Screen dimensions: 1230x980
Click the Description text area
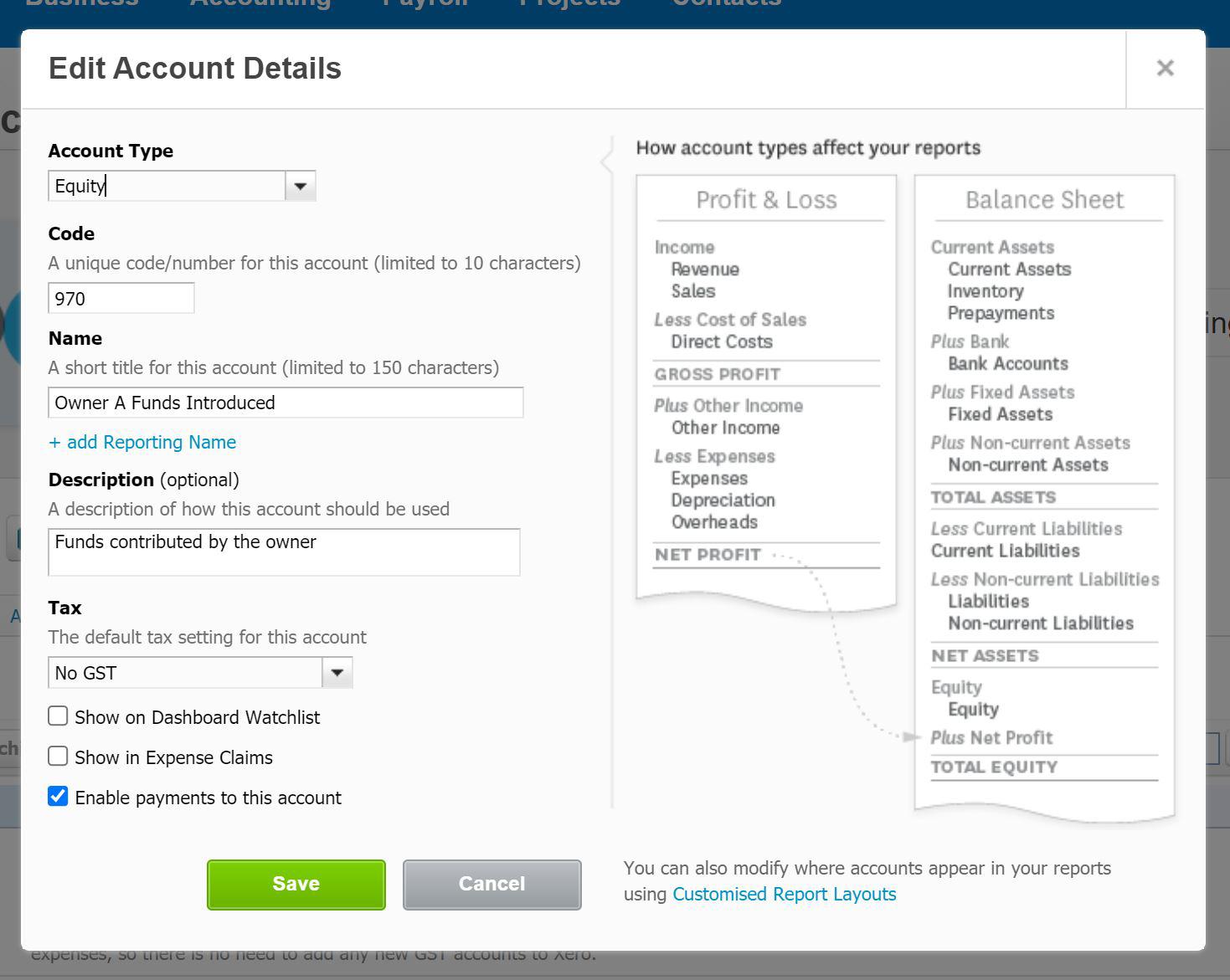click(284, 552)
